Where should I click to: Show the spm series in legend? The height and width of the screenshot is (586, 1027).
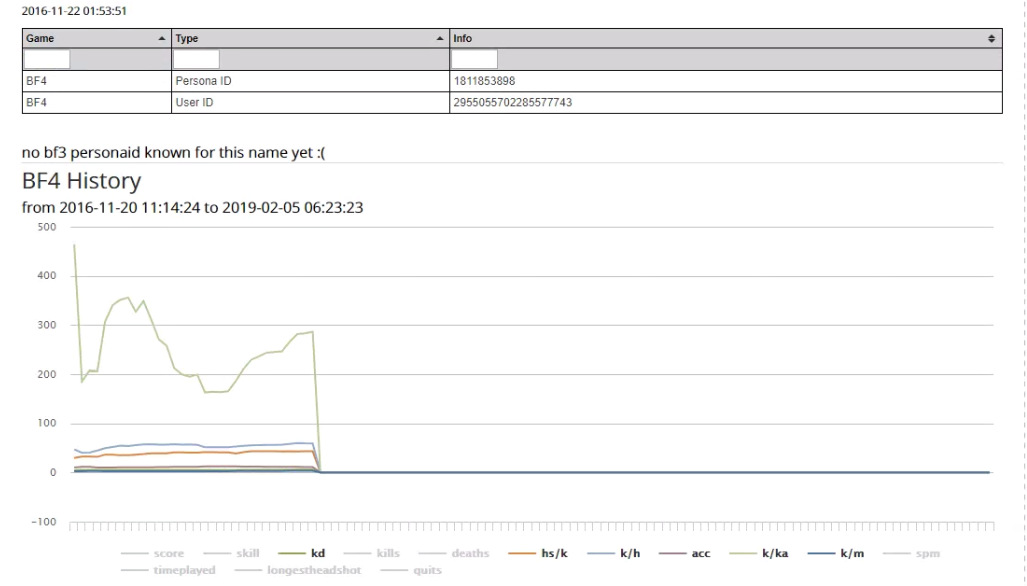(911, 554)
